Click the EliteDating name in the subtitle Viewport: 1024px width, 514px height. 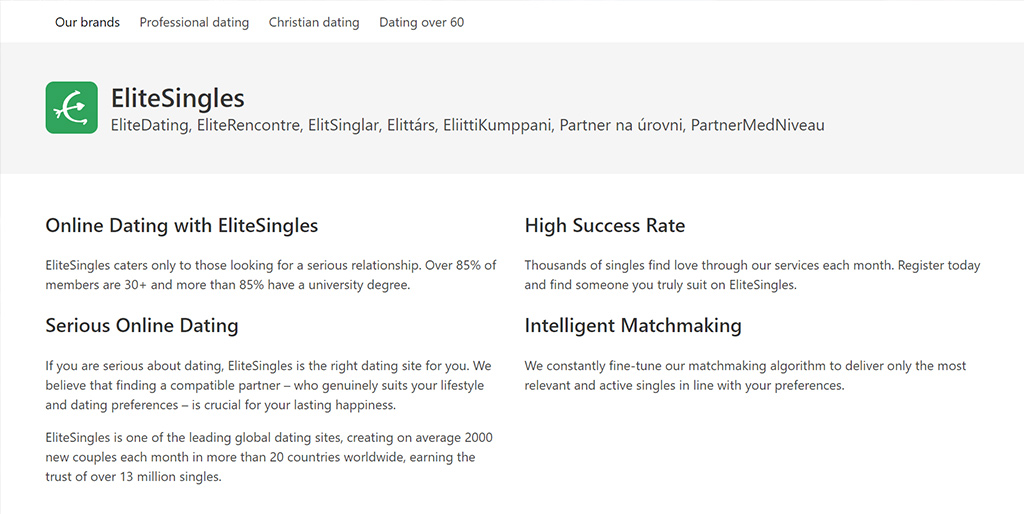tap(150, 125)
